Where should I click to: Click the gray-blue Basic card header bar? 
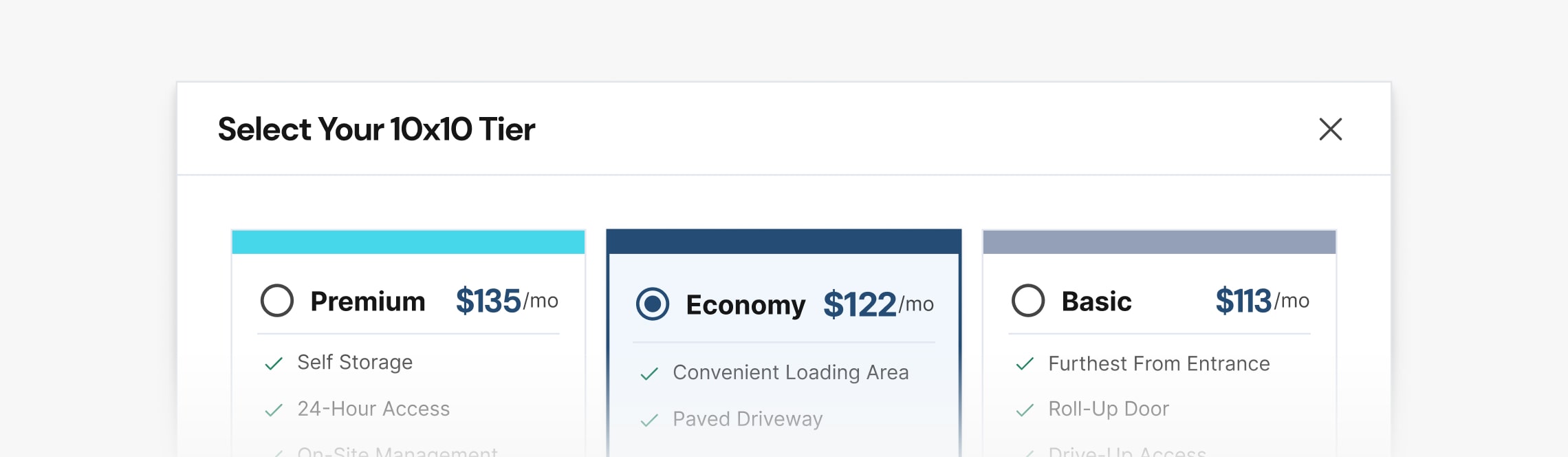click(1159, 242)
